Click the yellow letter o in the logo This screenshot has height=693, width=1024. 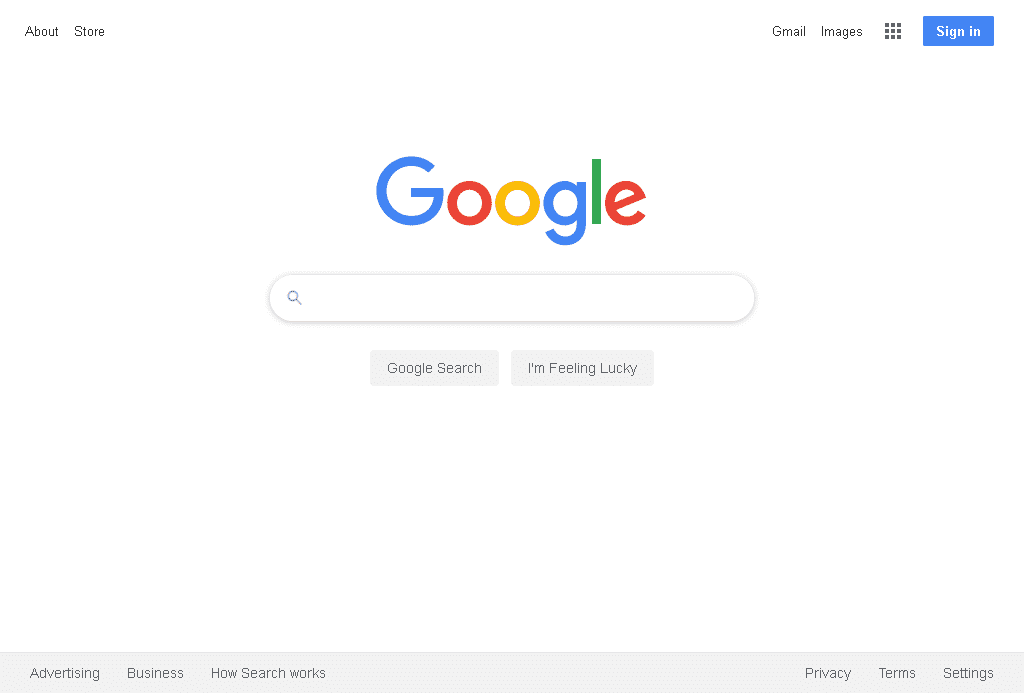coord(517,202)
